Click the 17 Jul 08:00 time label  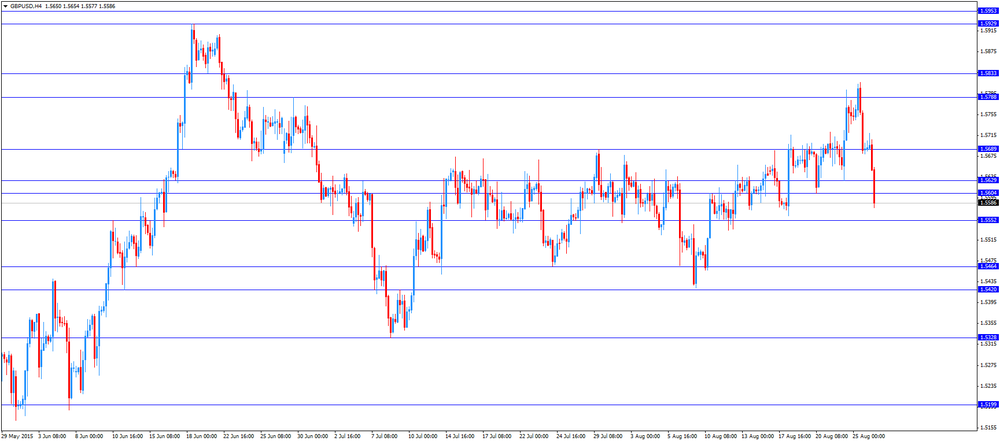coord(497,437)
